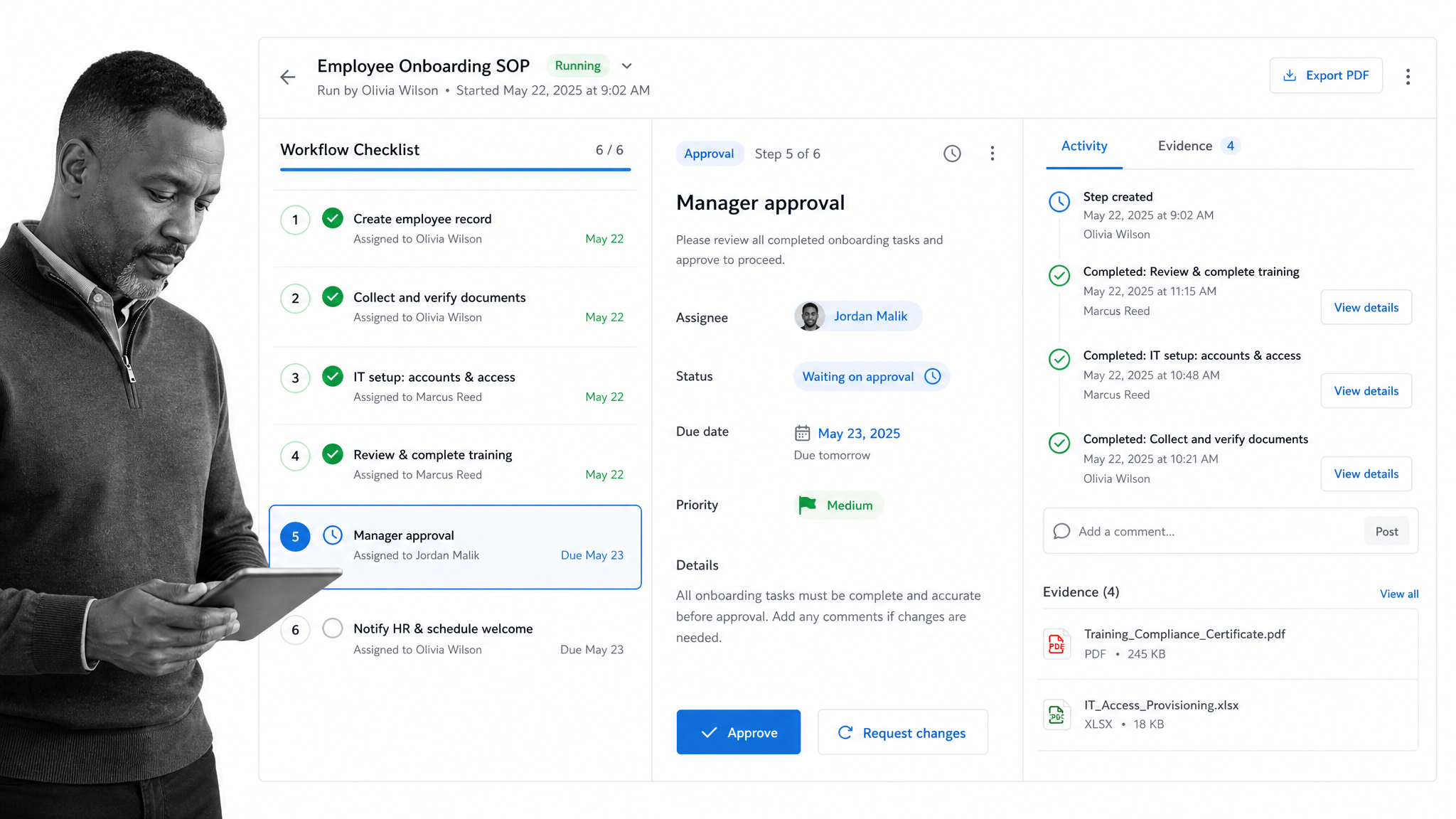The height and width of the screenshot is (819, 1456).
Task: Post the comment
Action: (x=1386, y=531)
